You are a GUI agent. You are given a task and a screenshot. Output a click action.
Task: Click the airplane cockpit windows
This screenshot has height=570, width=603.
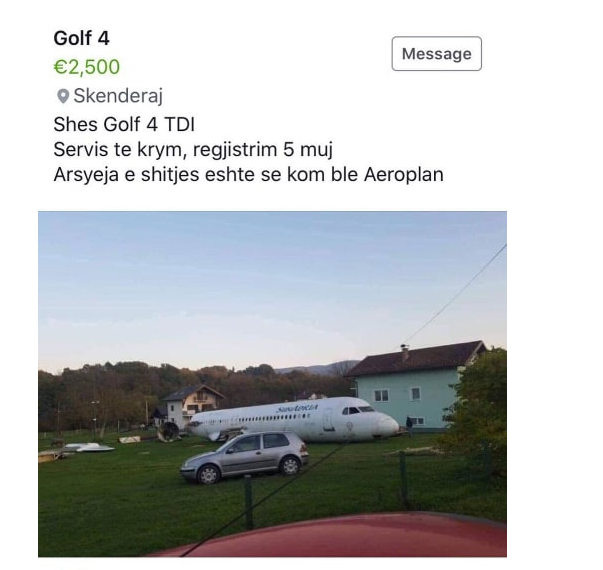click(357, 410)
